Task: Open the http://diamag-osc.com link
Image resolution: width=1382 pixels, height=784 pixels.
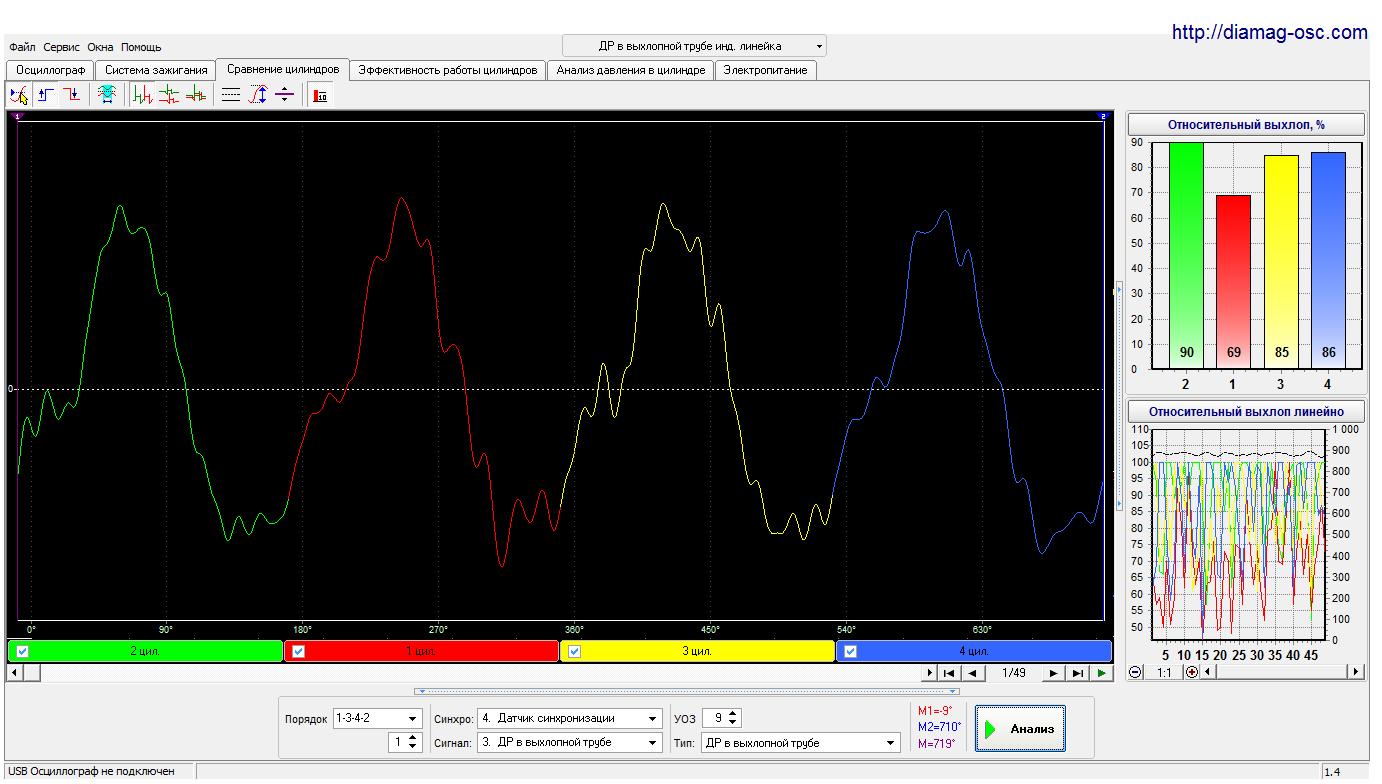Action: pos(1269,32)
